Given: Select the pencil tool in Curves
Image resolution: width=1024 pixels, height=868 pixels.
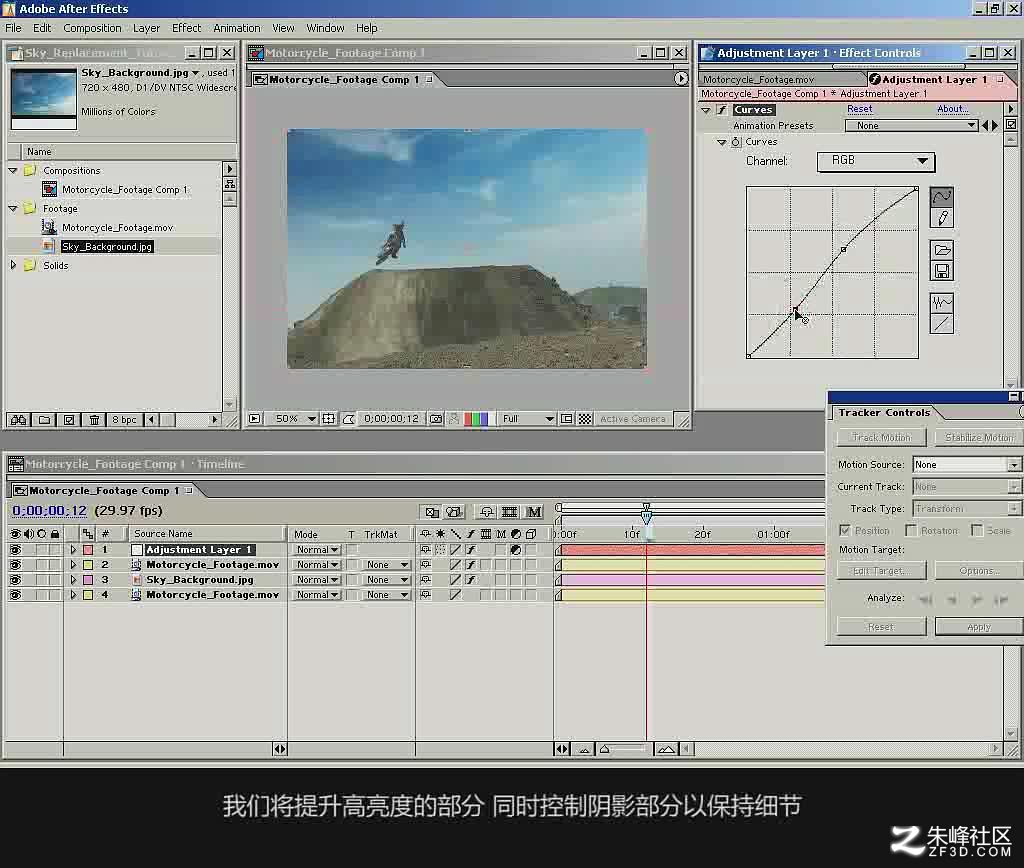Looking at the screenshot, I should (x=941, y=218).
